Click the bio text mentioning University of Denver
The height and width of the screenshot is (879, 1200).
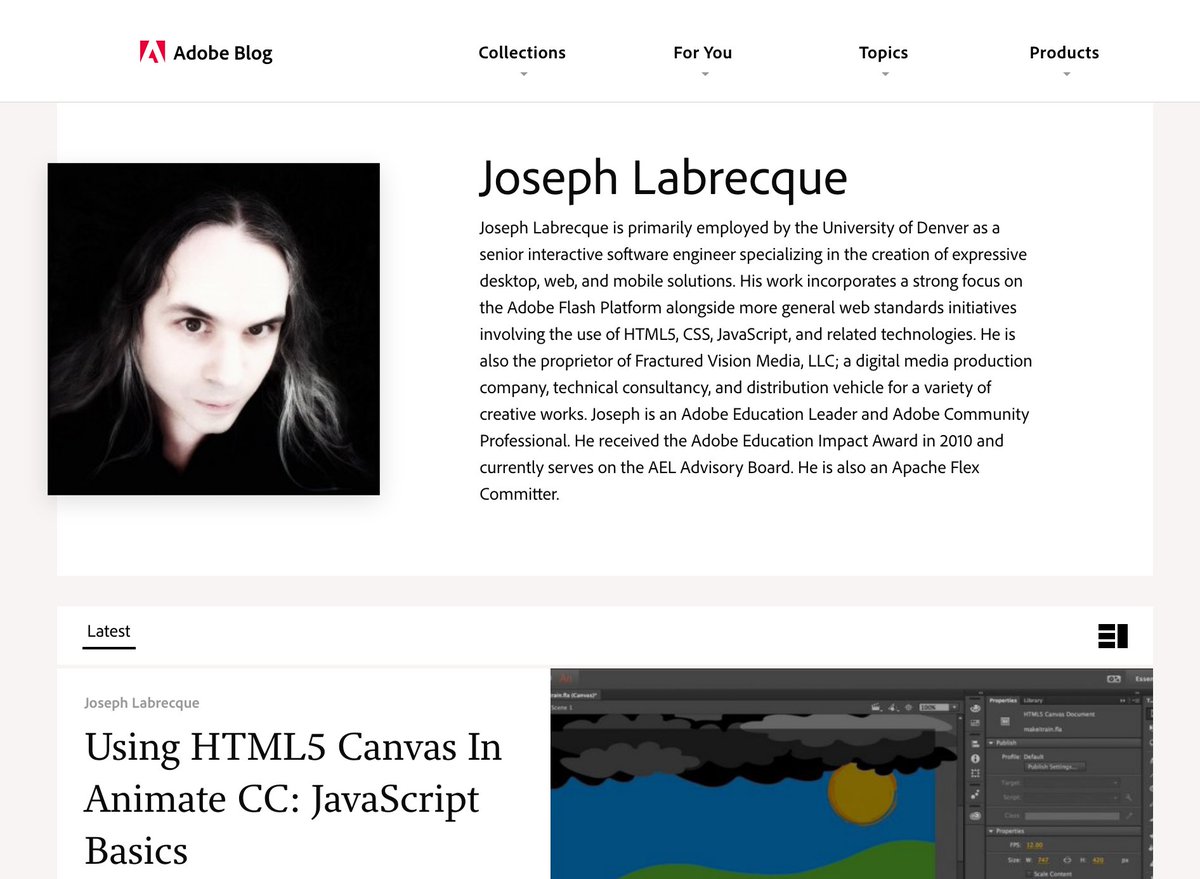coord(739,228)
